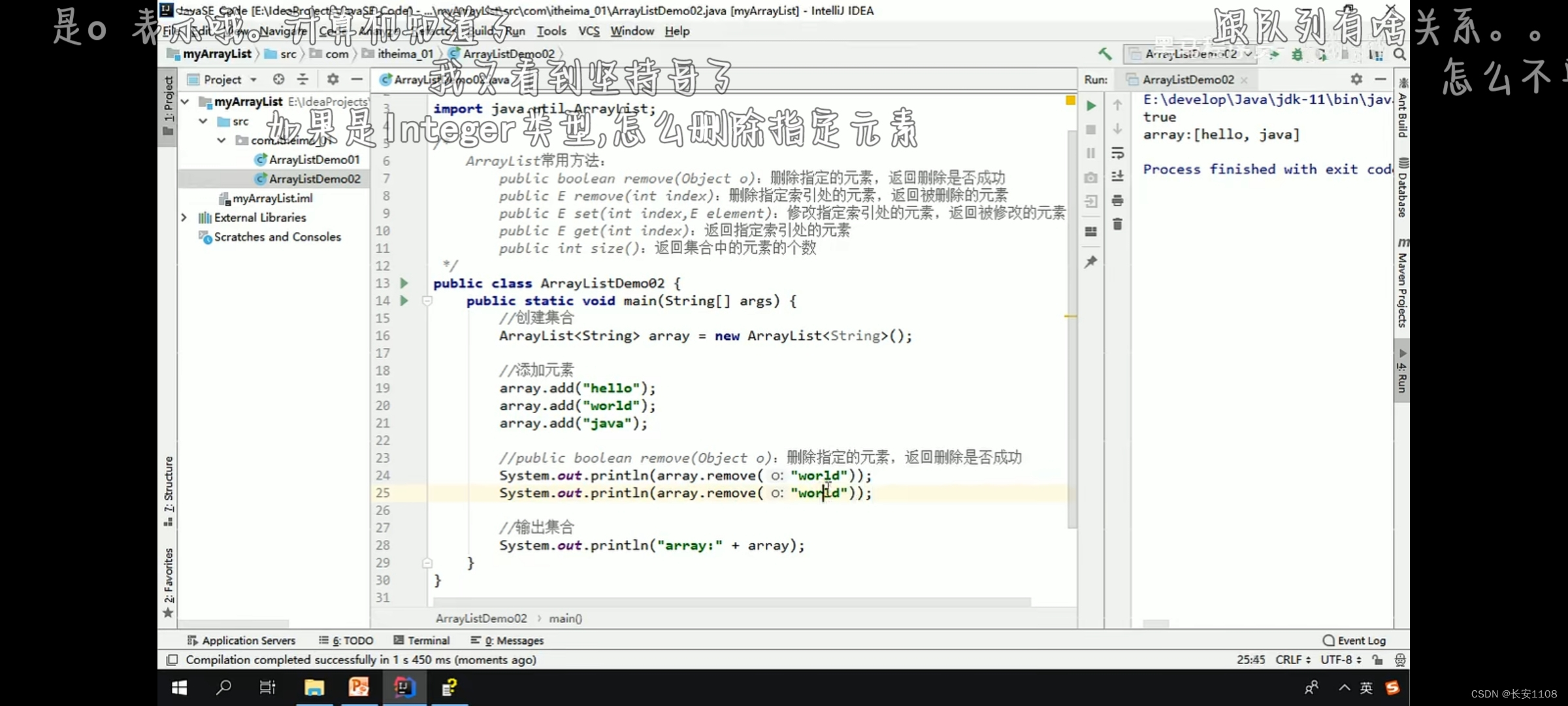The height and width of the screenshot is (706, 1568).
Task: Open the VCS menu
Action: [x=589, y=31]
